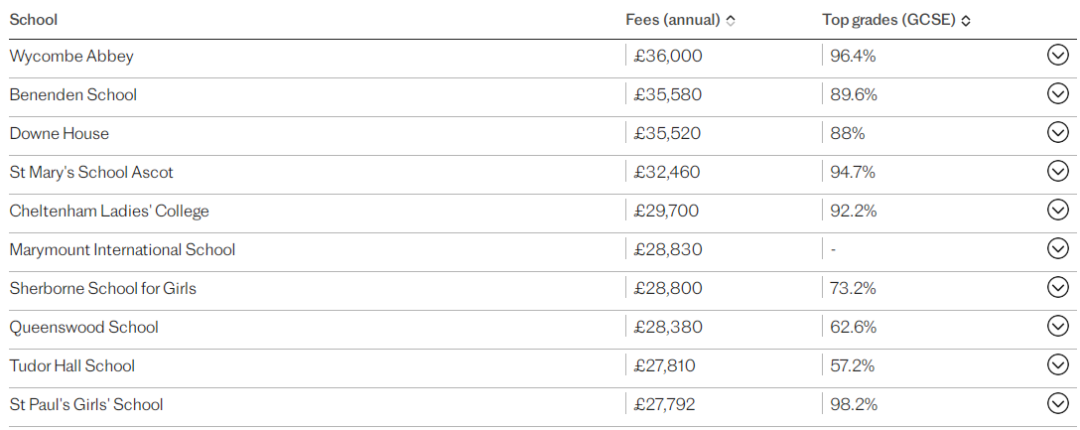Click the Top grades (GCSE) header
Image resolution: width=1080 pixels, height=430 pixels.
pyautogui.click(x=889, y=20)
